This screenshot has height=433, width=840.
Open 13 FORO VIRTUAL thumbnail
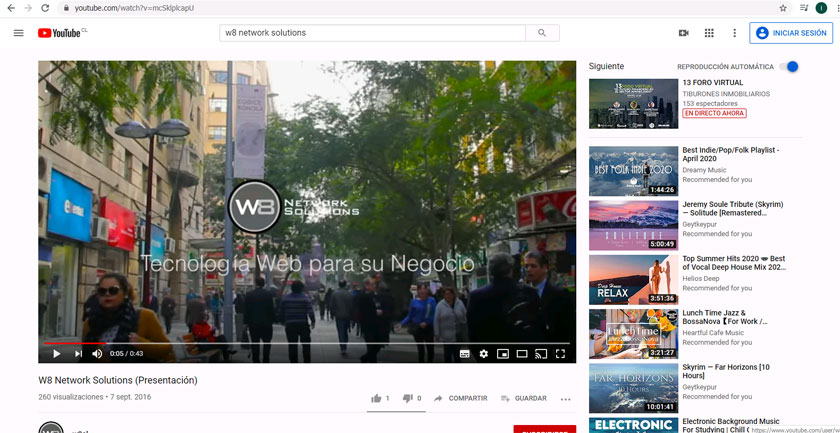click(633, 104)
